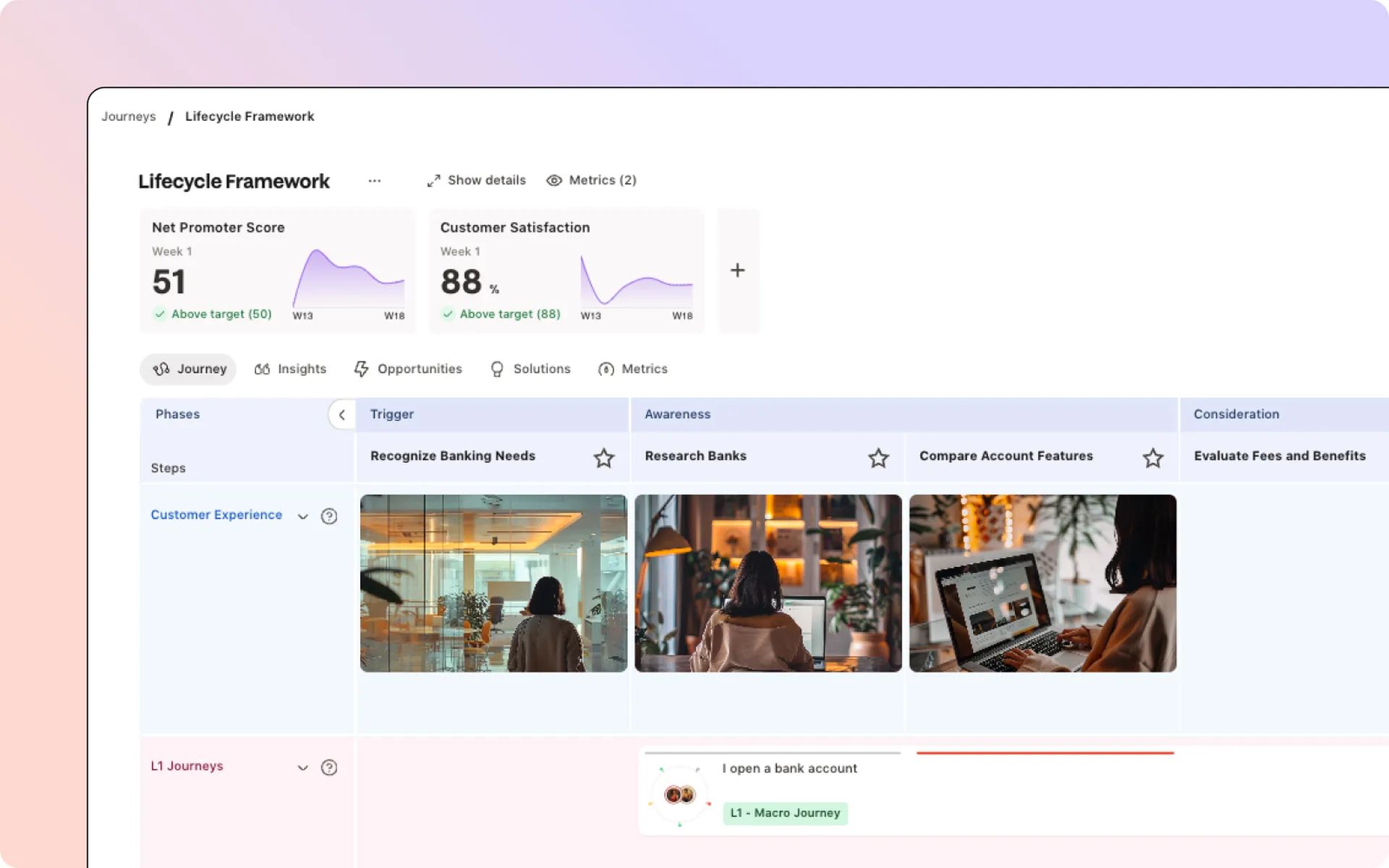
Task: Expand the Customer Experience lane chevron
Action: pos(303,516)
